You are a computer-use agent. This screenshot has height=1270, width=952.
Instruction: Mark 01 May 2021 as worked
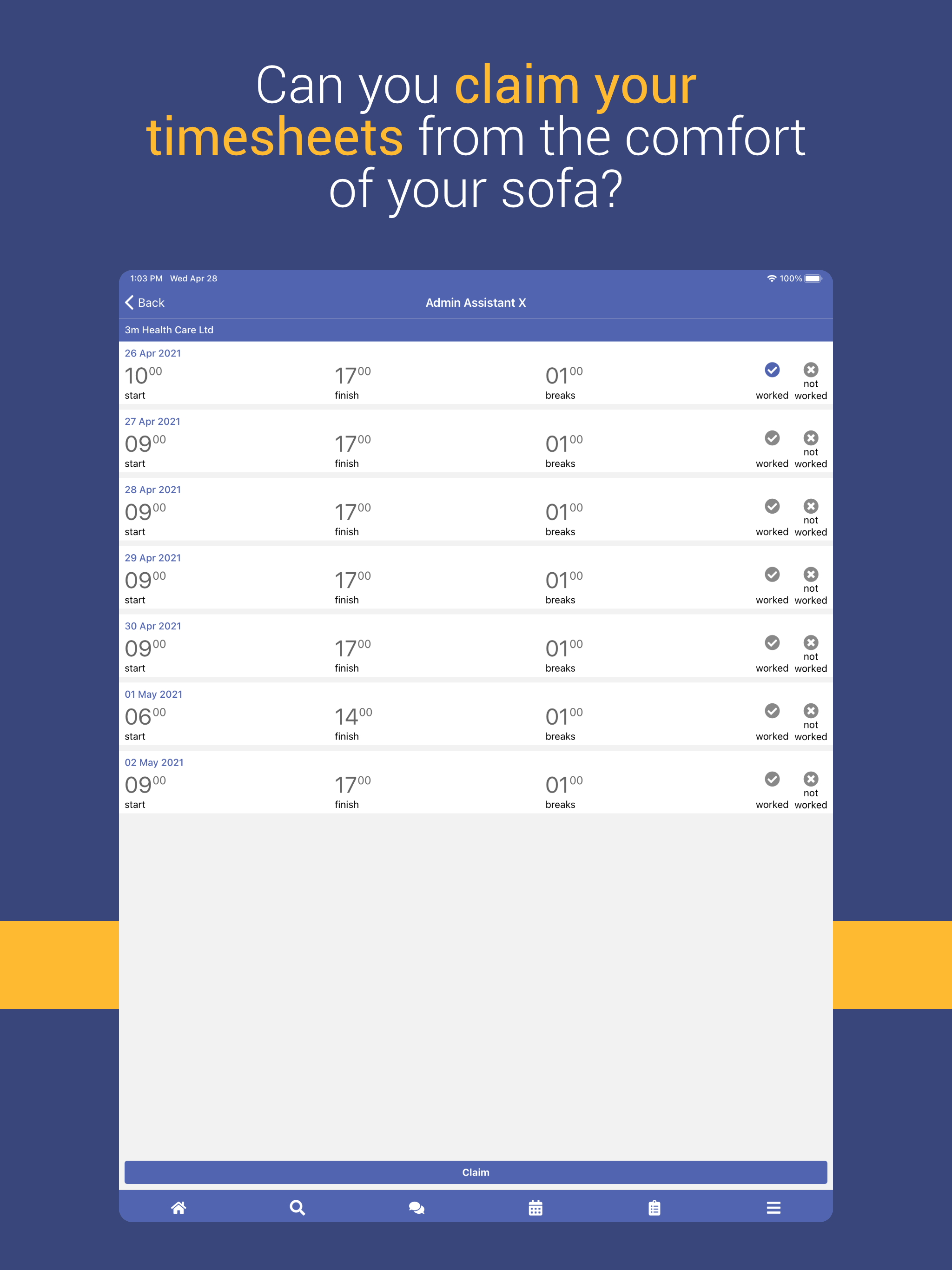(x=772, y=711)
